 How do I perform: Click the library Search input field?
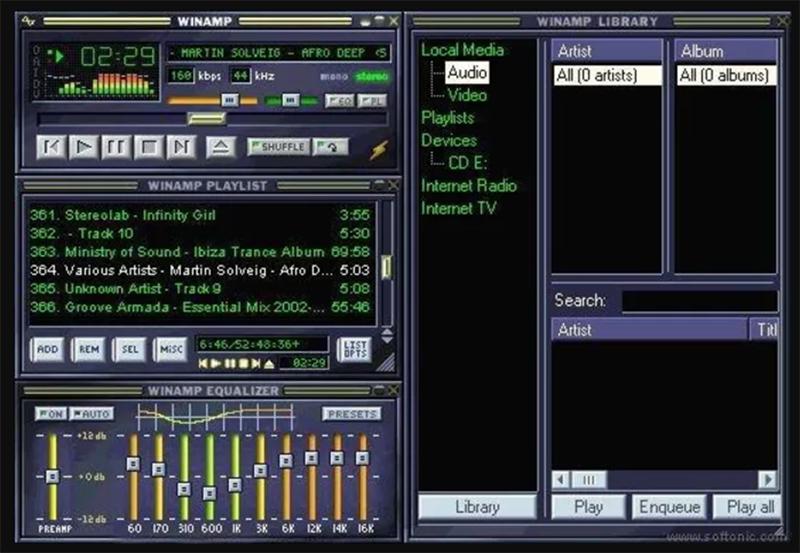point(700,300)
